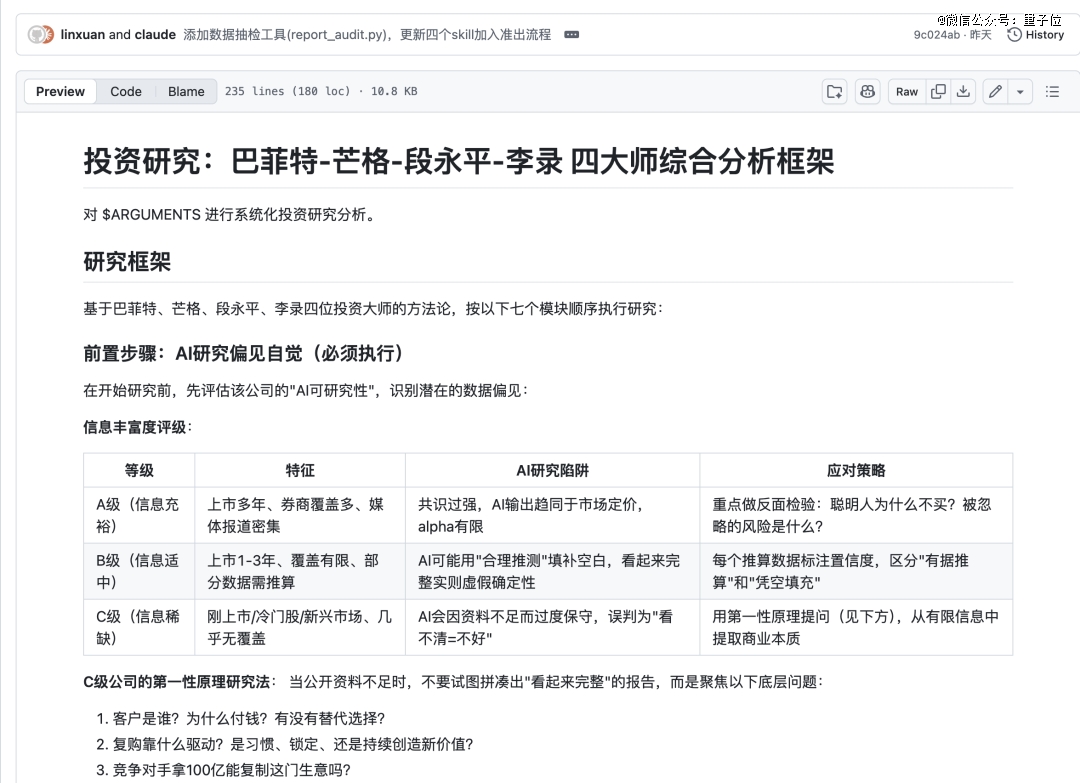Open the report_audit.py commit message link
The image size is (1080, 783).
point(367,35)
